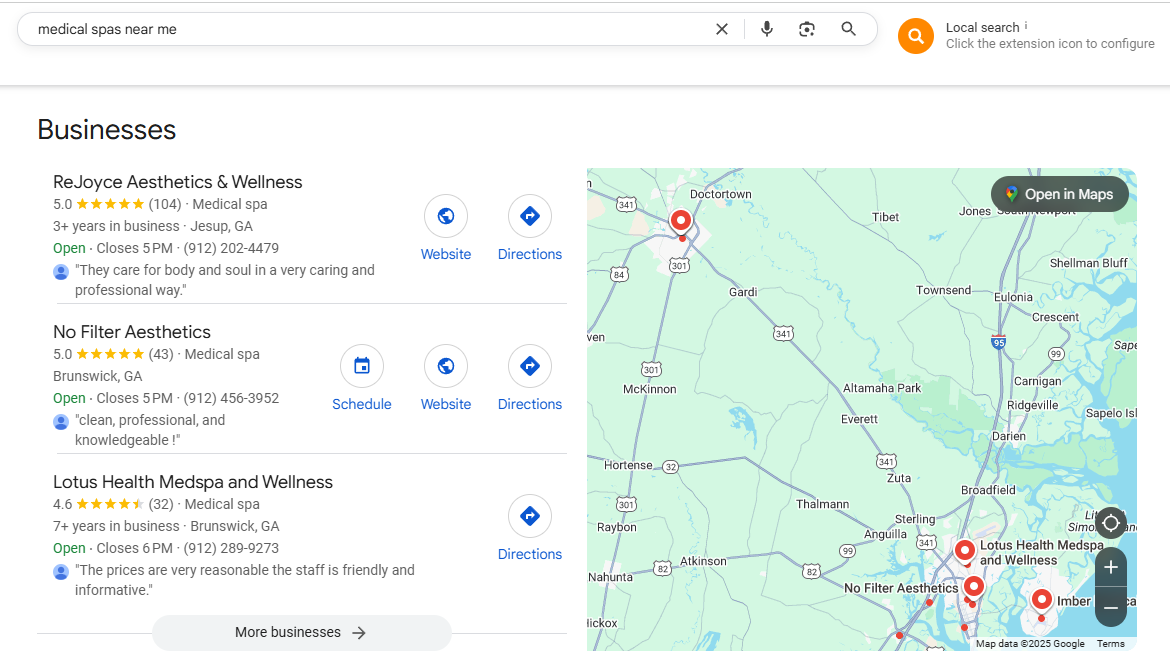Screen dimensions: 1170x667
Task: Open ReJoyce Aesthetics & Wellness listing
Action: [177, 182]
